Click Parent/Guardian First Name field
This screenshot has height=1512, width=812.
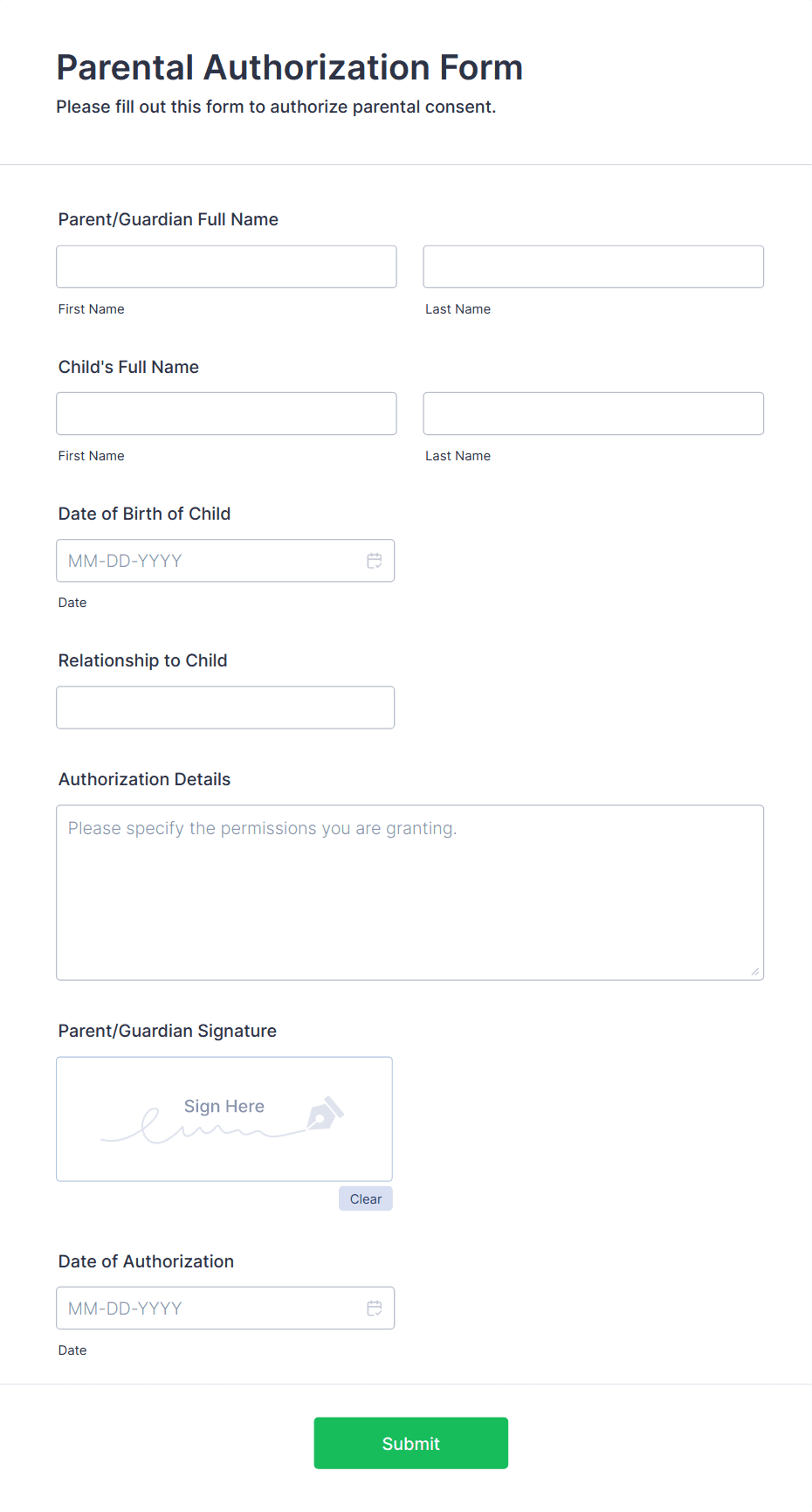pos(226,267)
